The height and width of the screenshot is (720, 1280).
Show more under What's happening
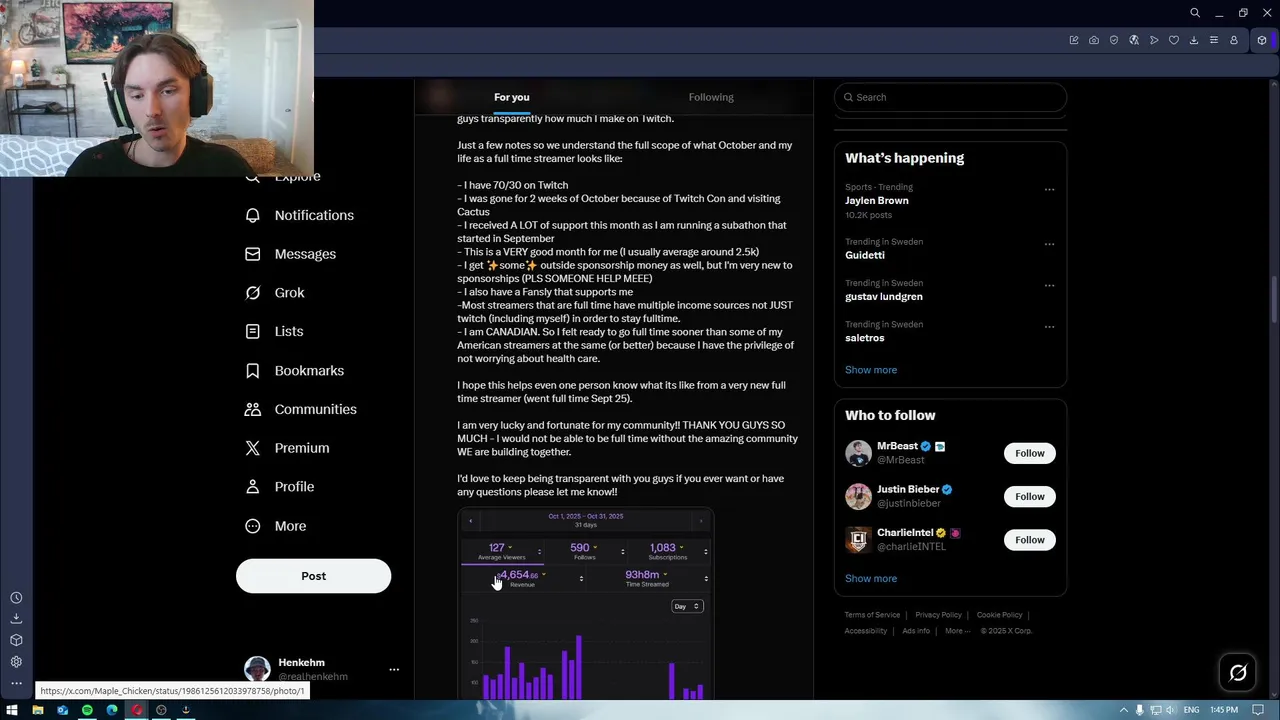coord(871,370)
